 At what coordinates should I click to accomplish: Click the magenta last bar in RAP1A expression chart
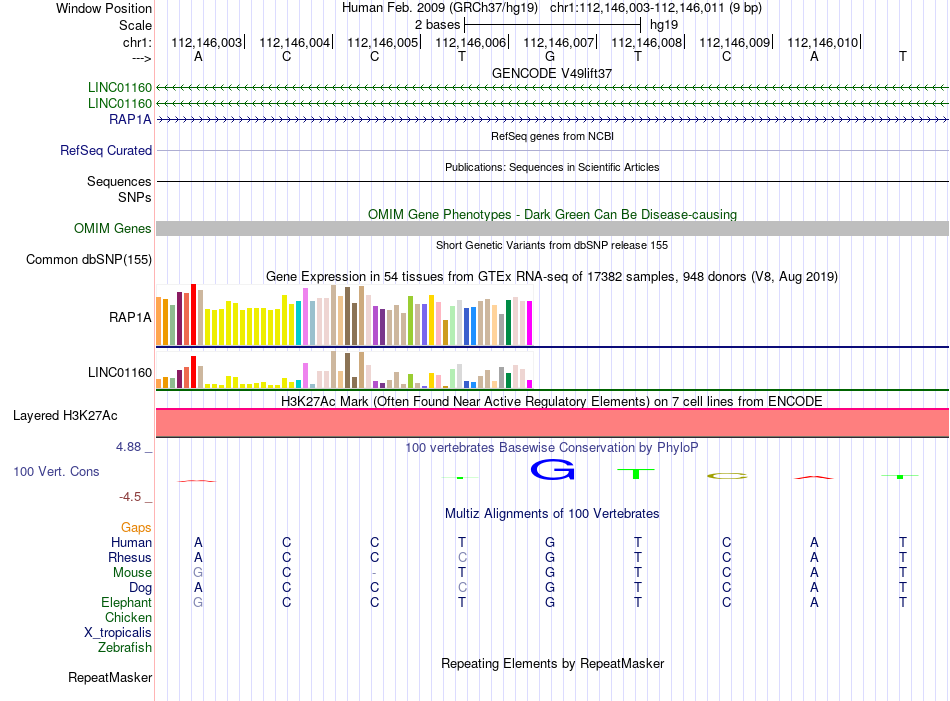[530, 323]
